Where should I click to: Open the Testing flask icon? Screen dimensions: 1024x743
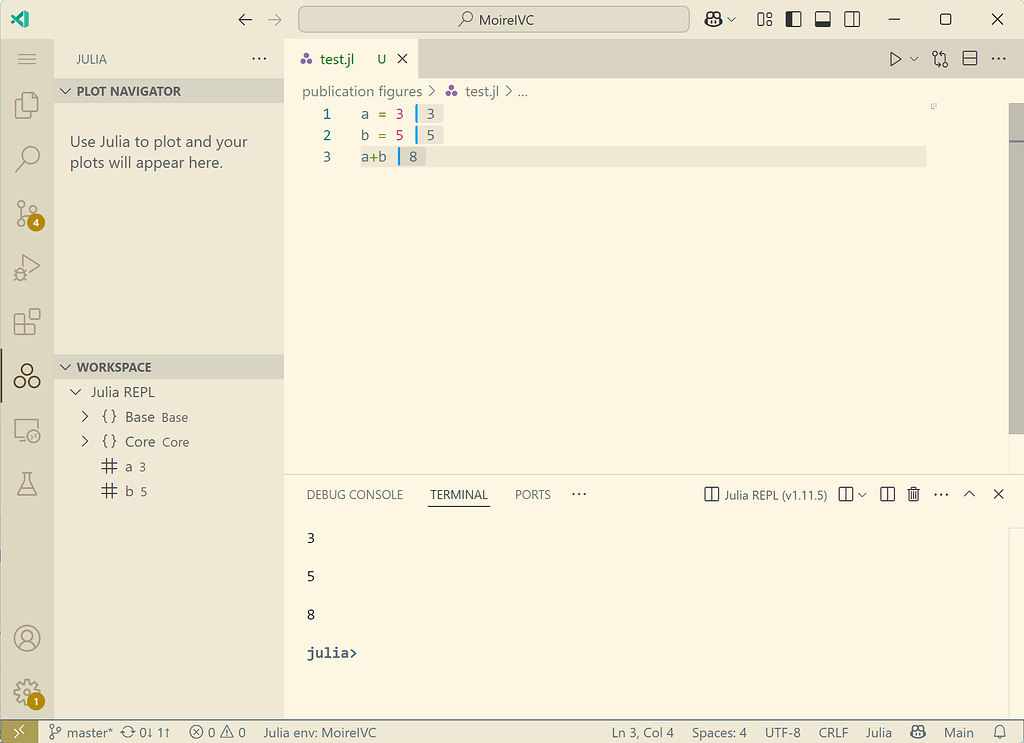click(x=27, y=484)
